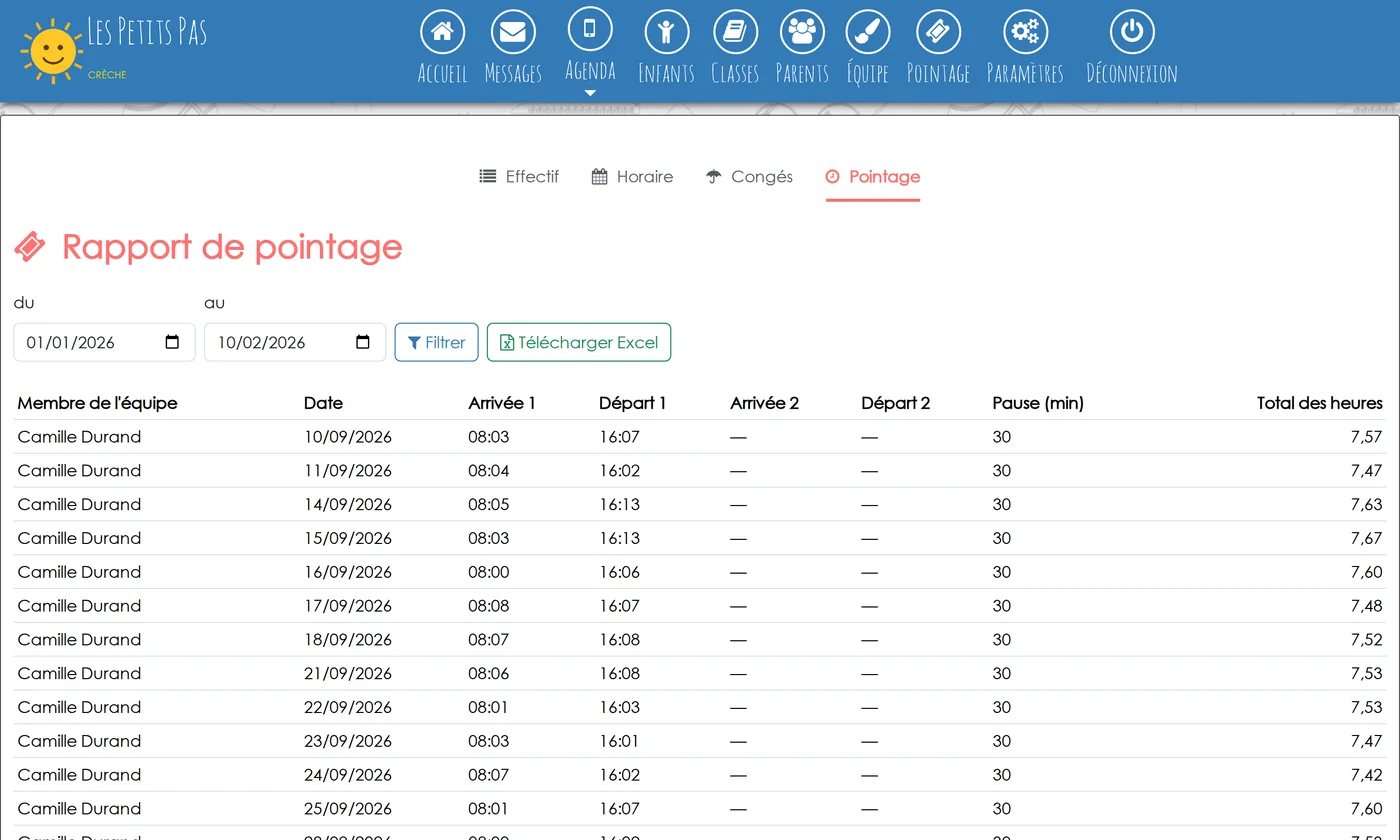The height and width of the screenshot is (840, 1400).
Task: Open the Parents group icon
Action: click(x=802, y=32)
